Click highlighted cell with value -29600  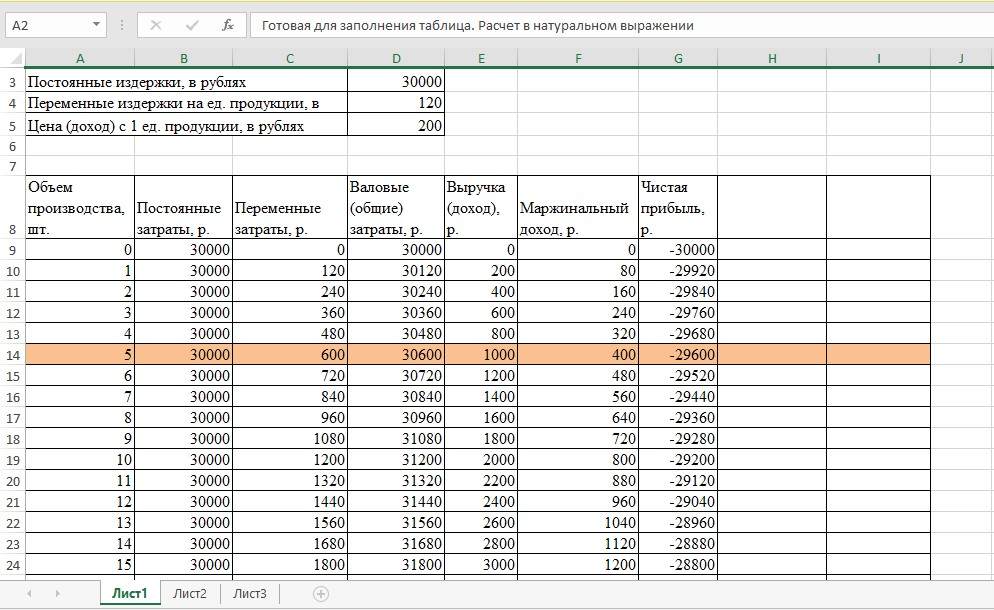678,354
